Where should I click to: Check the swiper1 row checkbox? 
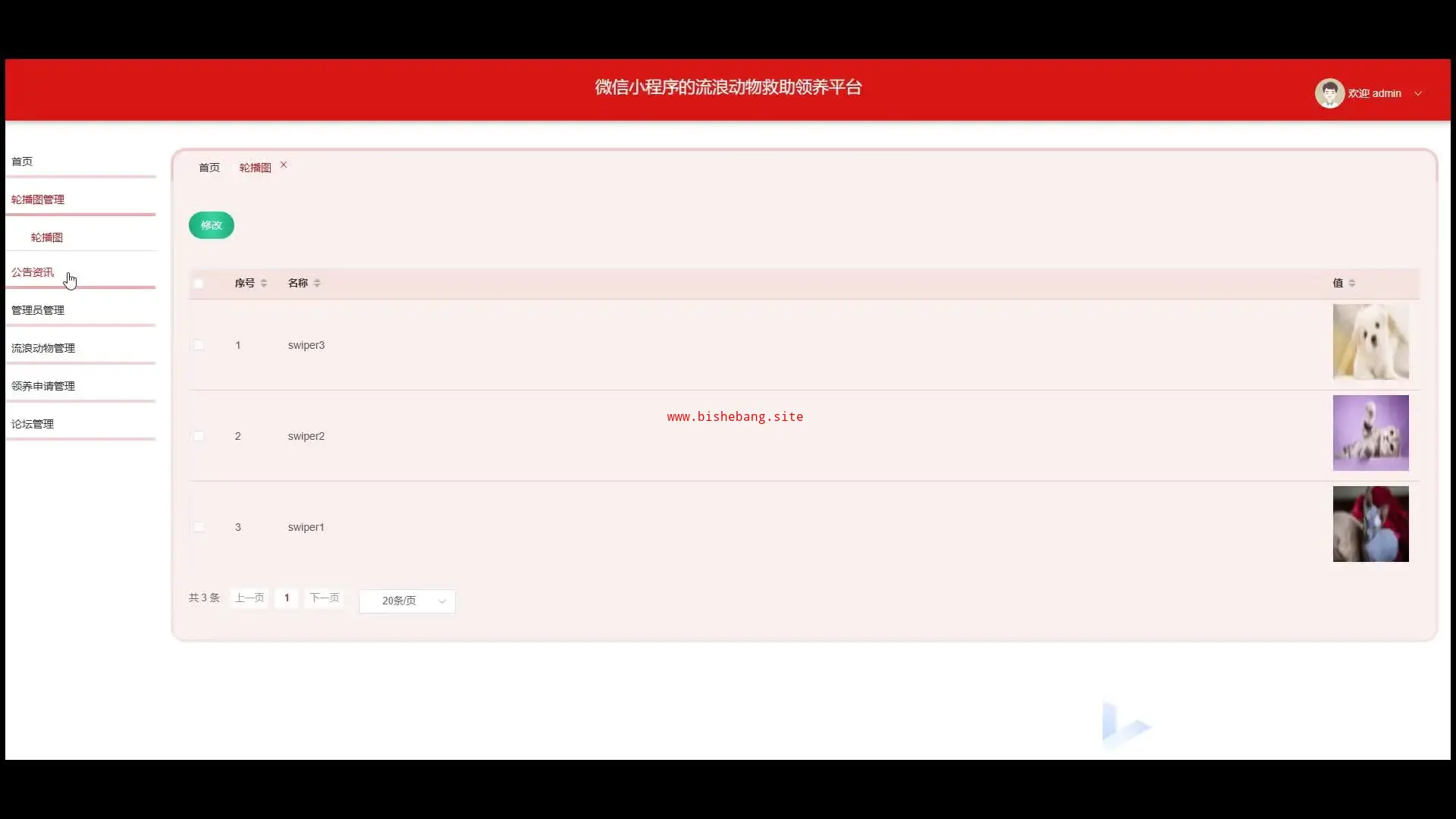point(199,527)
